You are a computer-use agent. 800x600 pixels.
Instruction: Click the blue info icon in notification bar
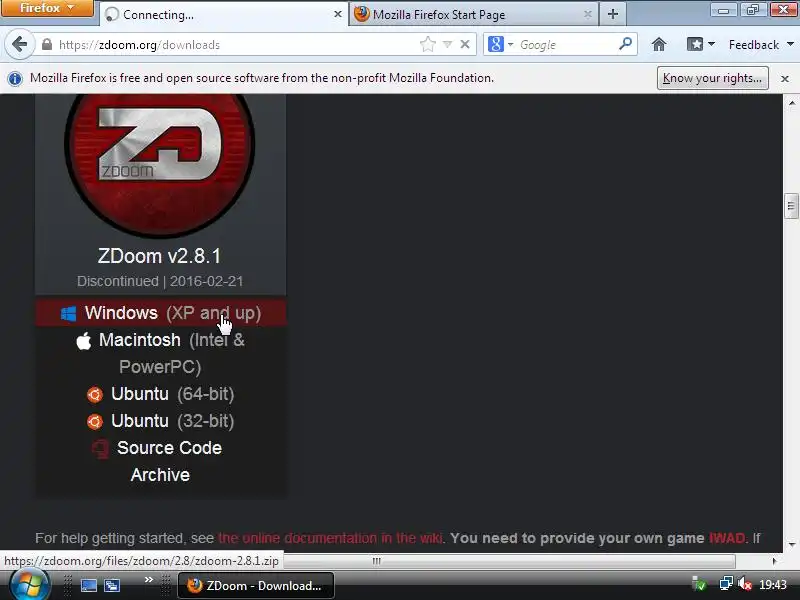click(15, 79)
